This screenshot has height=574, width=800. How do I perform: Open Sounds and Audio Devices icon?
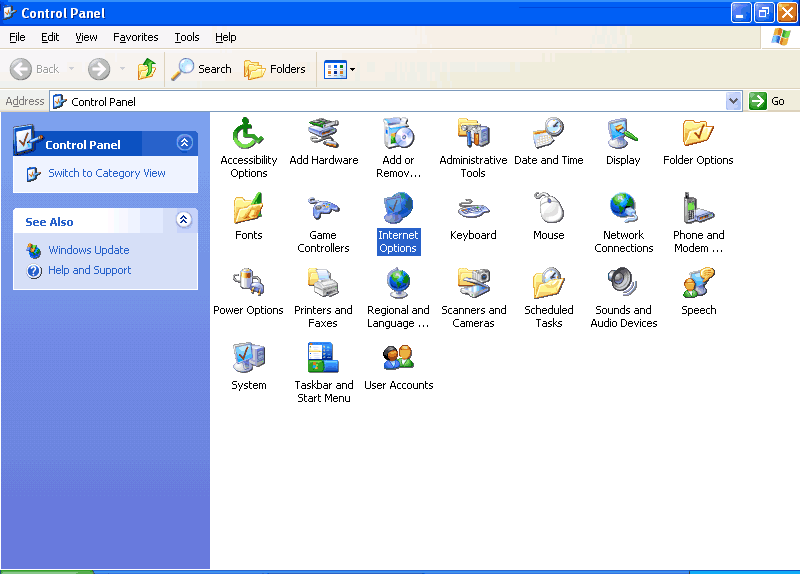pyautogui.click(x=623, y=284)
